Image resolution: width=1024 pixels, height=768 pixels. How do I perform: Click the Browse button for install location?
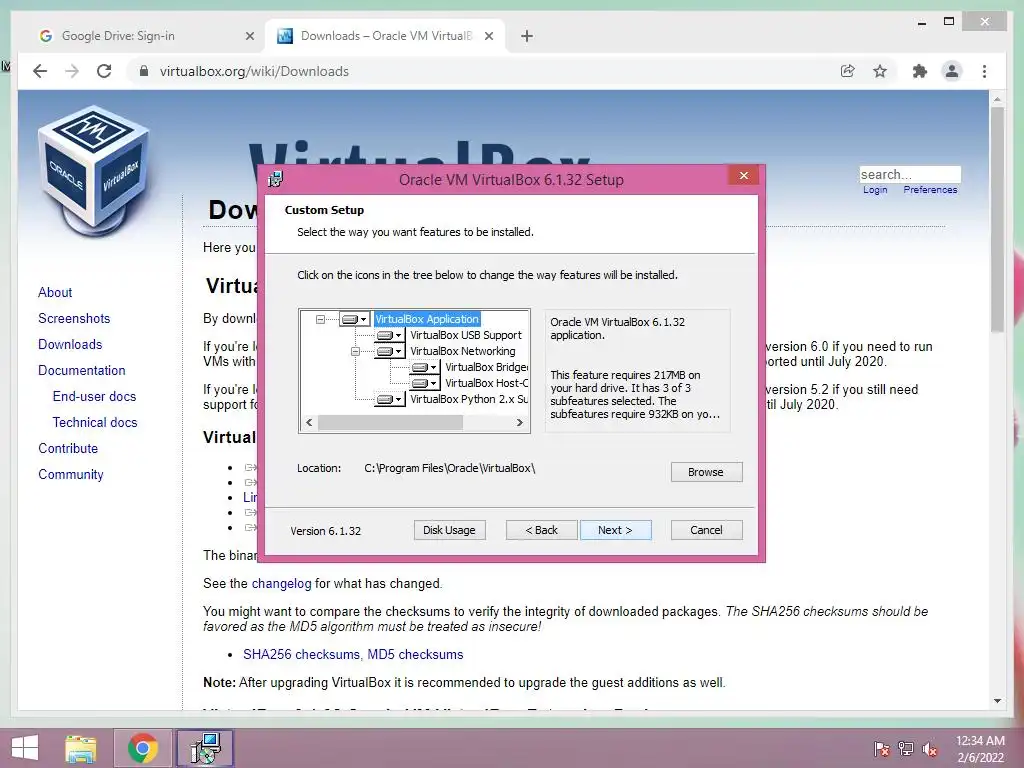click(706, 472)
